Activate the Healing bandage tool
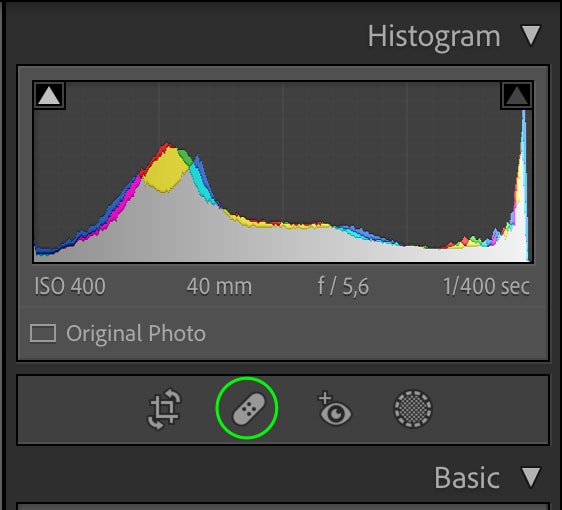The image size is (562, 510). click(x=249, y=409)
